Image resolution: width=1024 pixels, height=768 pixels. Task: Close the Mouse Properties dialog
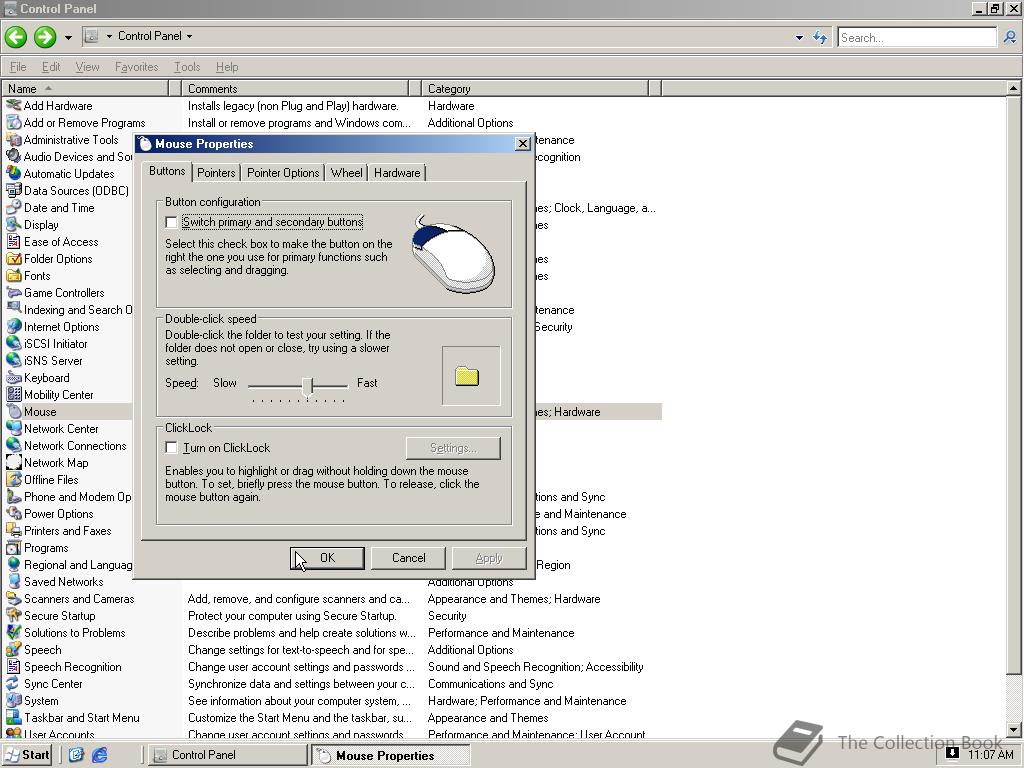point(522,144)
